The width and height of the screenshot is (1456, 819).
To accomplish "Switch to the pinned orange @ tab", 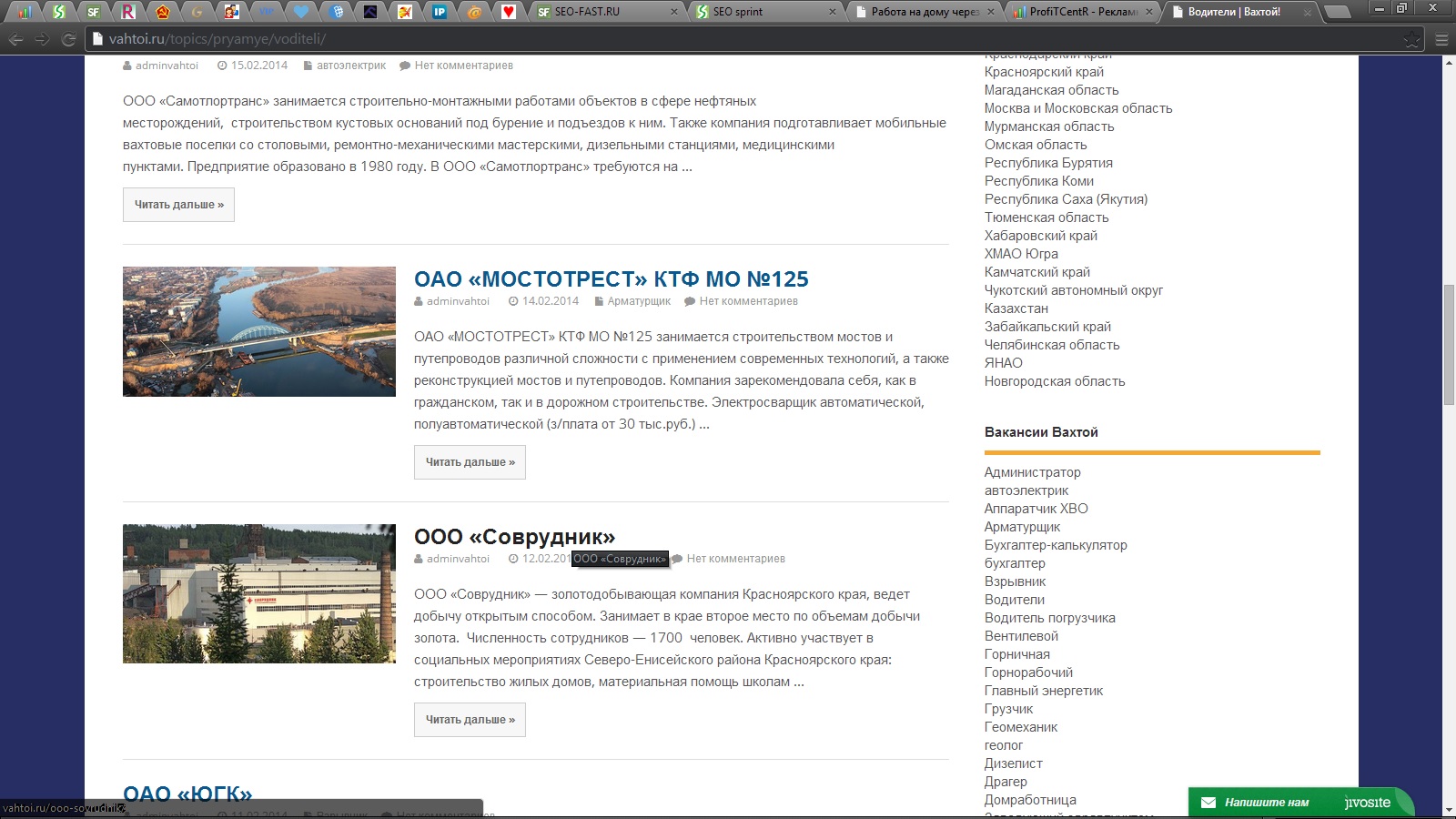I will click(x=474, y=12).
